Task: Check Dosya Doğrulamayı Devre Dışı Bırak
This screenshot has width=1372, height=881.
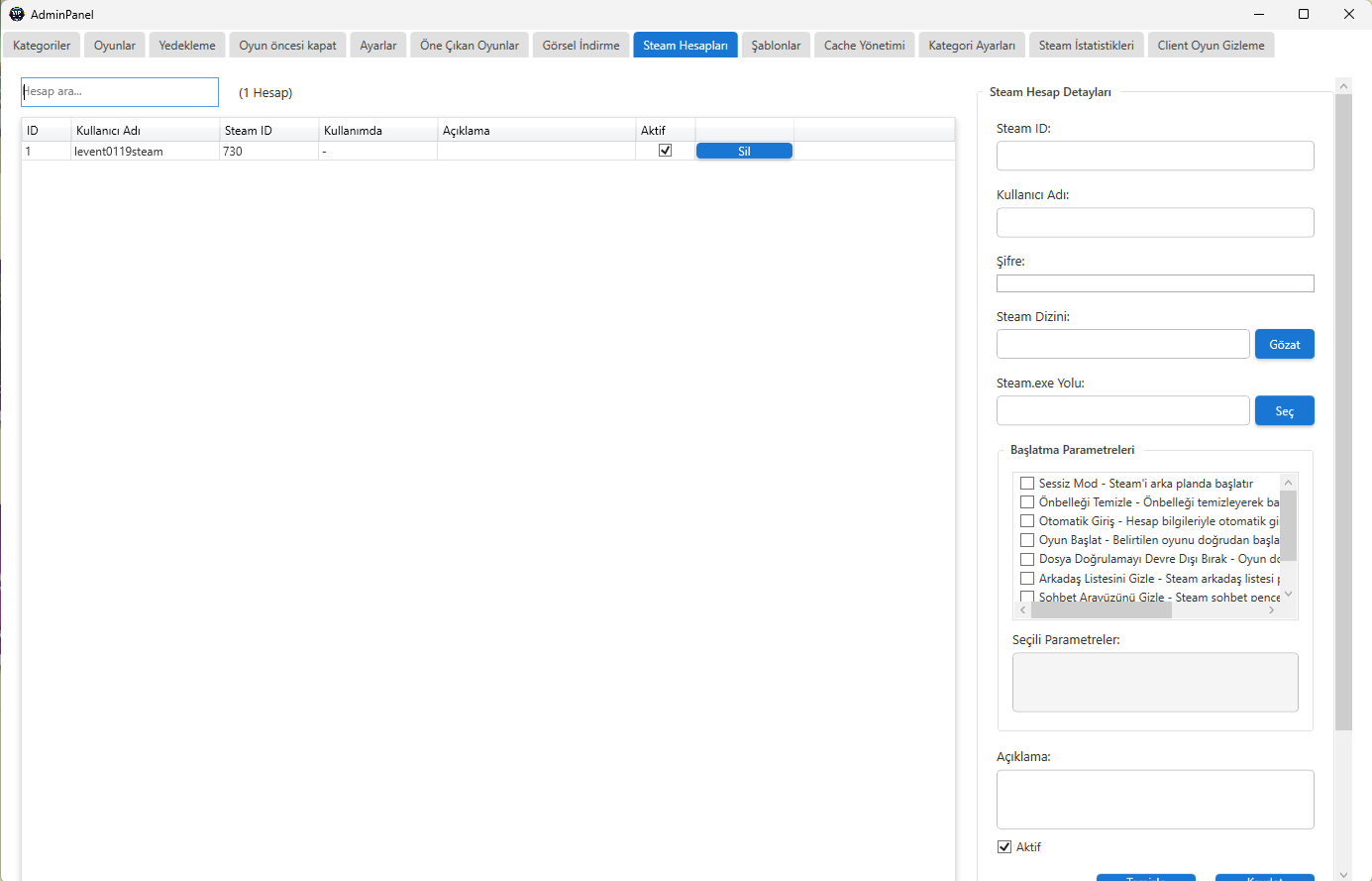Action: coord(1027,559)
